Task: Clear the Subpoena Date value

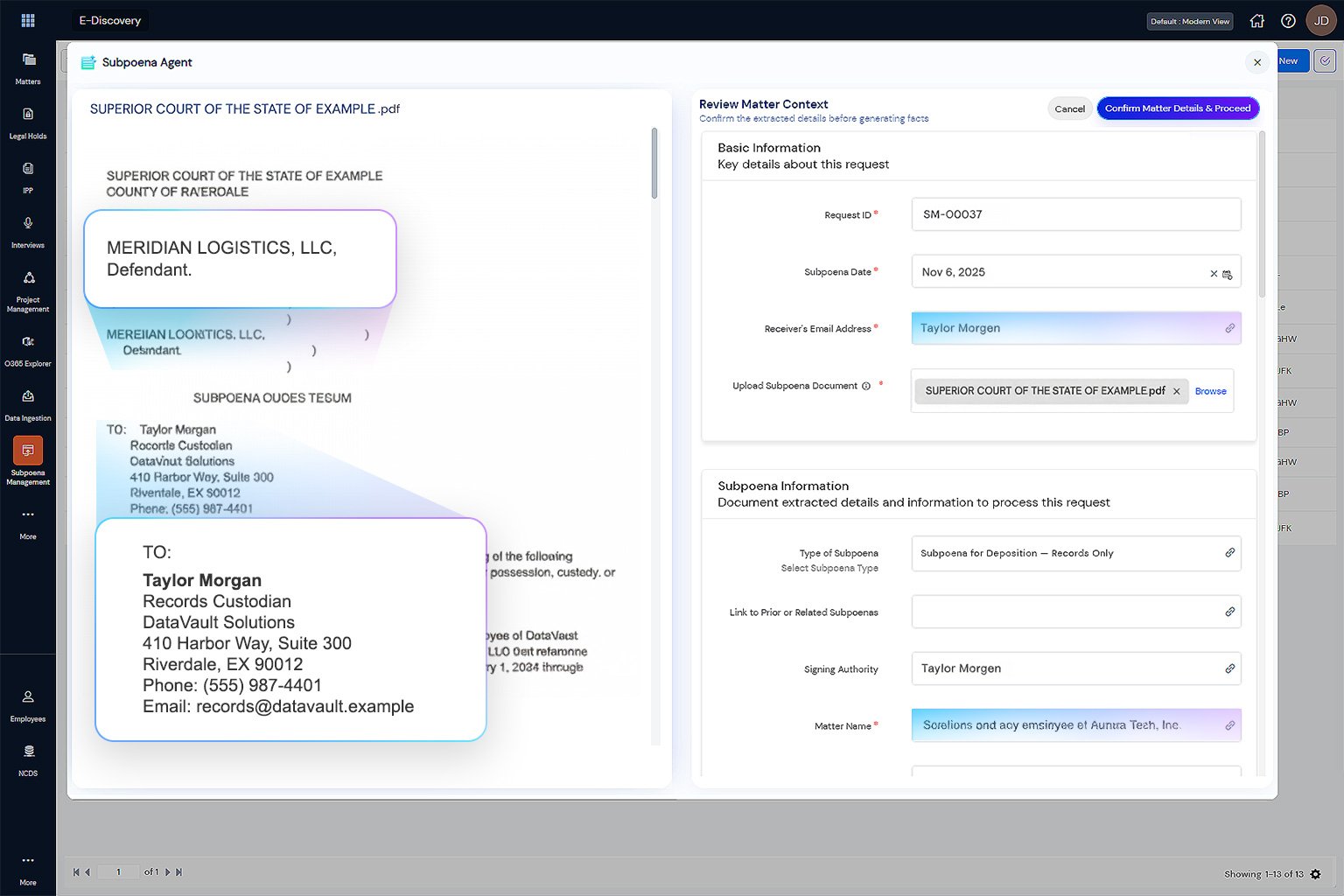Action: pyautogui.click(x=1214, y=274)
